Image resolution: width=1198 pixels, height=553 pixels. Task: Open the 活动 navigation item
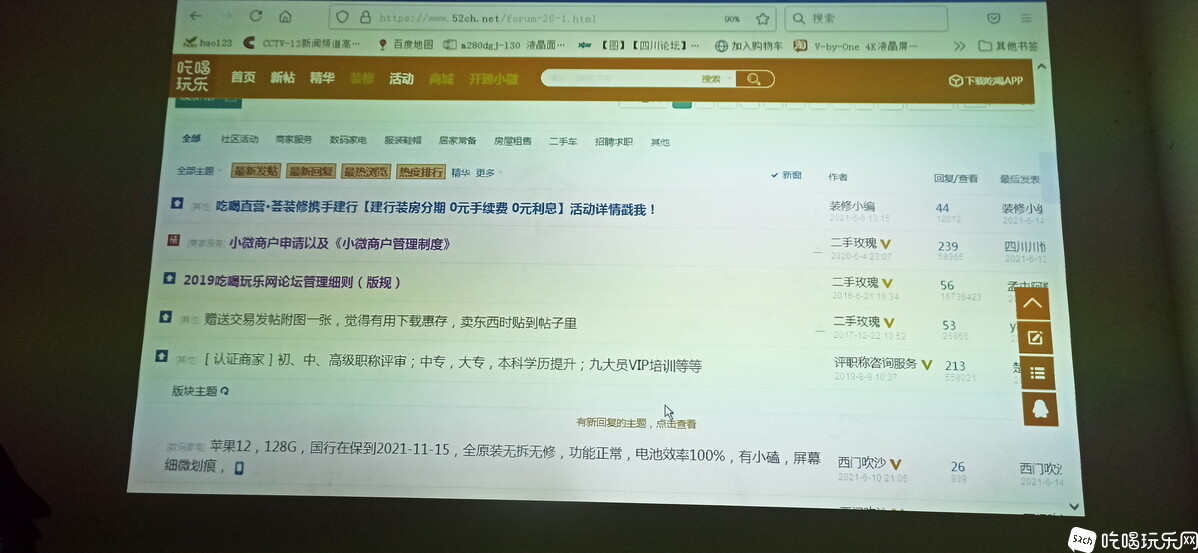coord(401,78)
